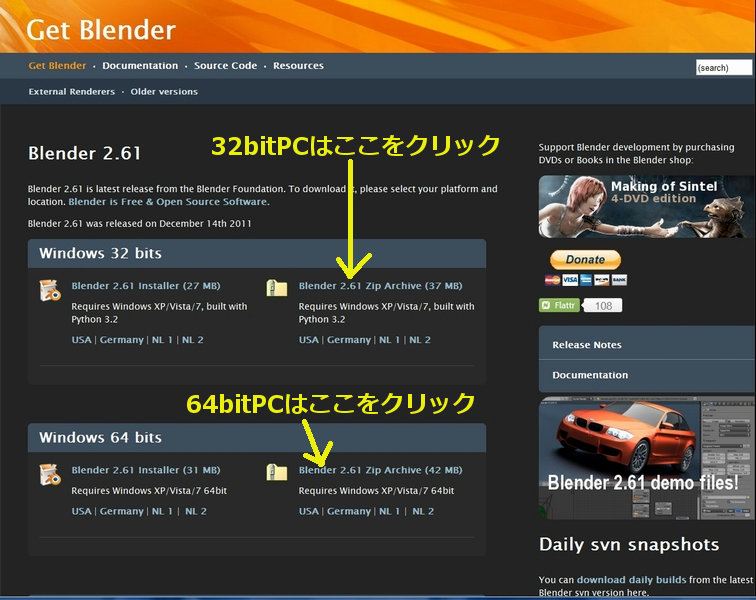Open the Making of Sintel DVD banner

pyautogui.click(x=646, y=206)
